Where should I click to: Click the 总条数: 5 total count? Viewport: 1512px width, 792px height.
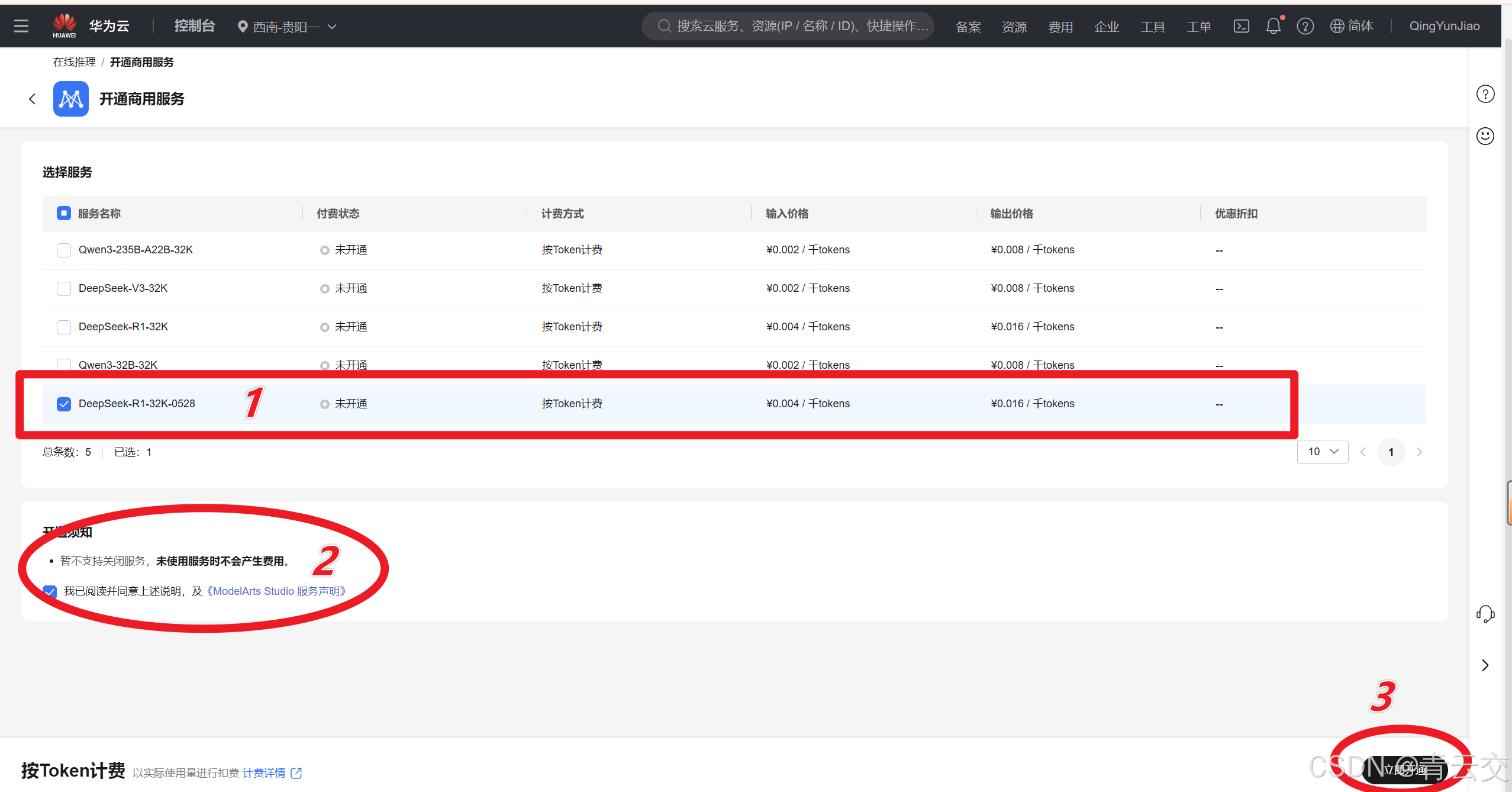(x=67, y=452)
